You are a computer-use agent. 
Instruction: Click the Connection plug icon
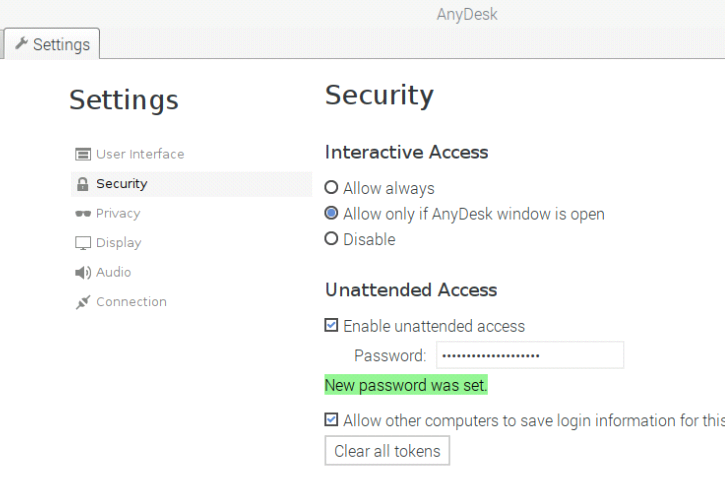click(83, 302)
